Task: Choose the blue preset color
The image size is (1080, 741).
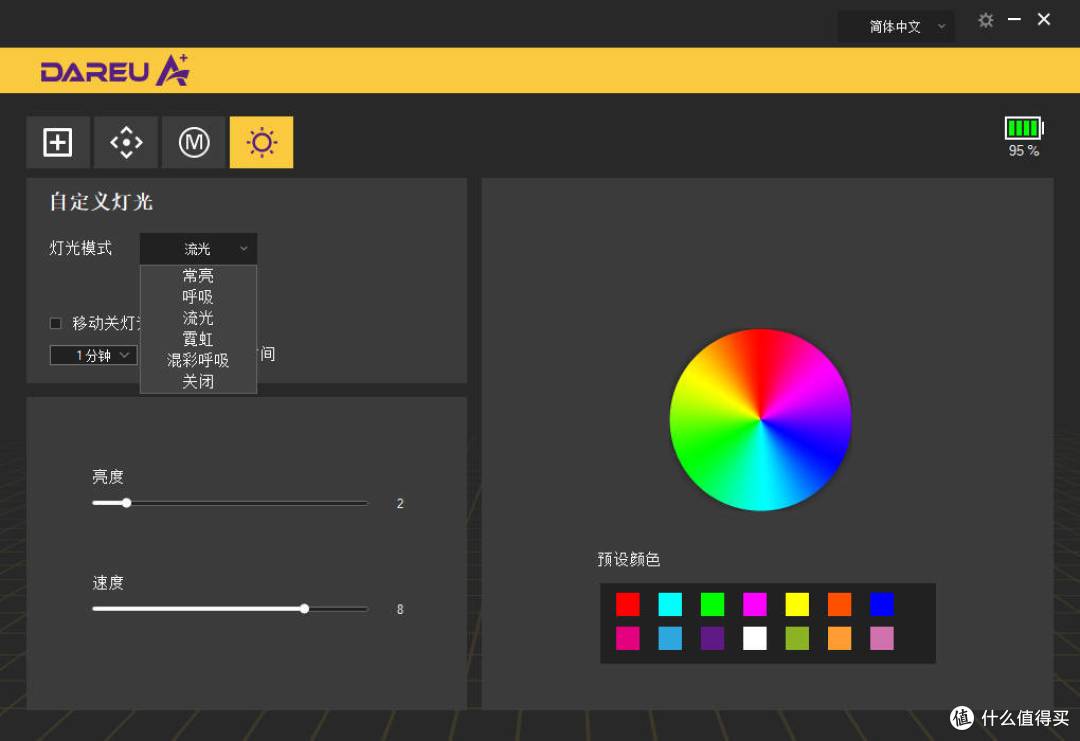Action: [882, 604]
